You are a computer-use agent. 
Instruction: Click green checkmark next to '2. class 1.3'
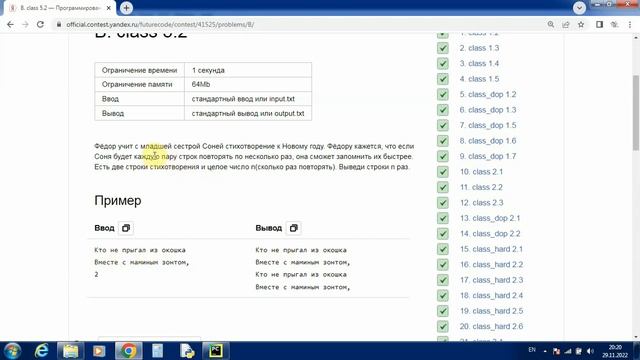click(x=443, y=48)
